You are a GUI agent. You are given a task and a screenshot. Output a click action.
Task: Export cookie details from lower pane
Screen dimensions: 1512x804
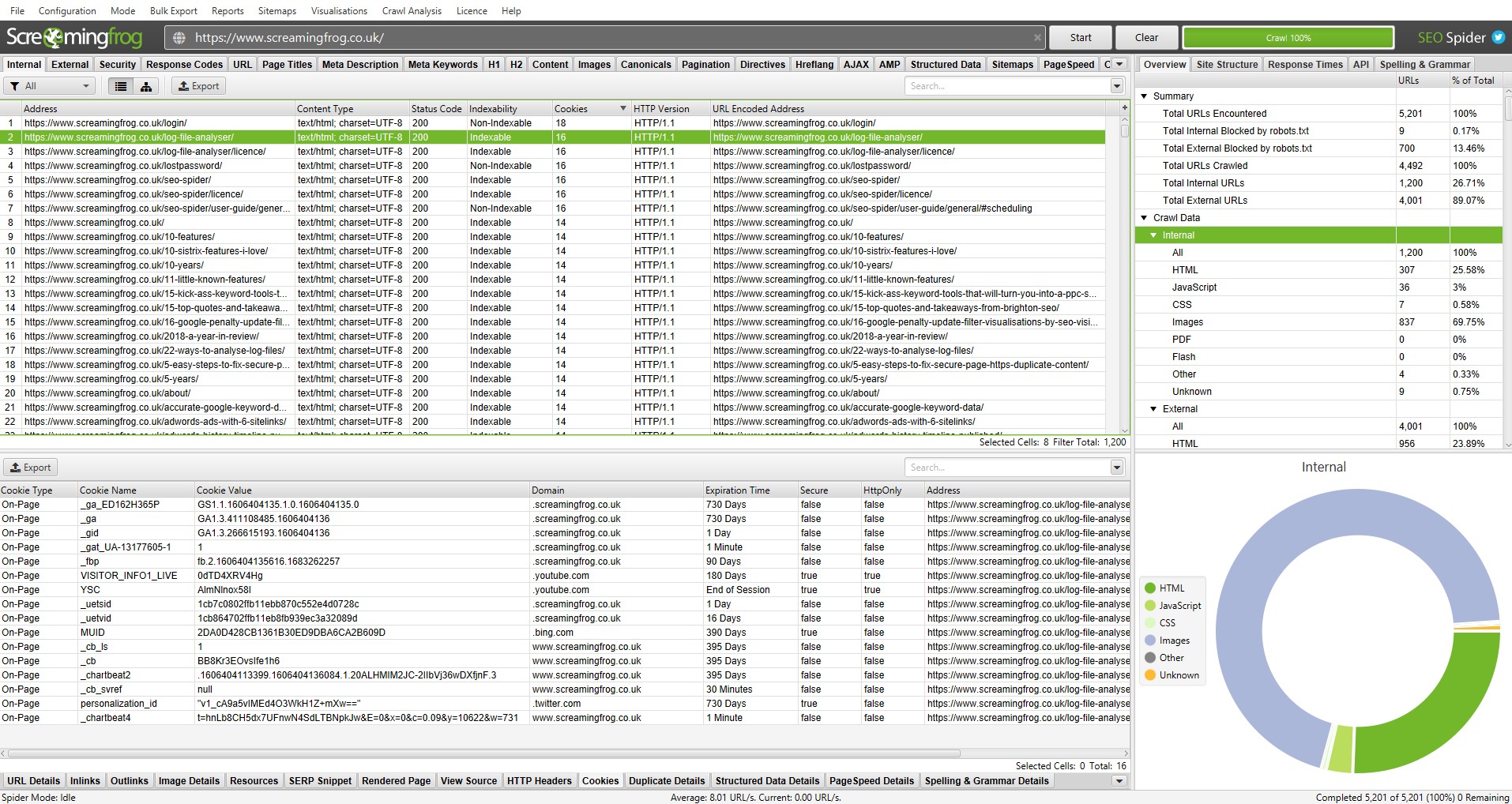click(30, 468)
